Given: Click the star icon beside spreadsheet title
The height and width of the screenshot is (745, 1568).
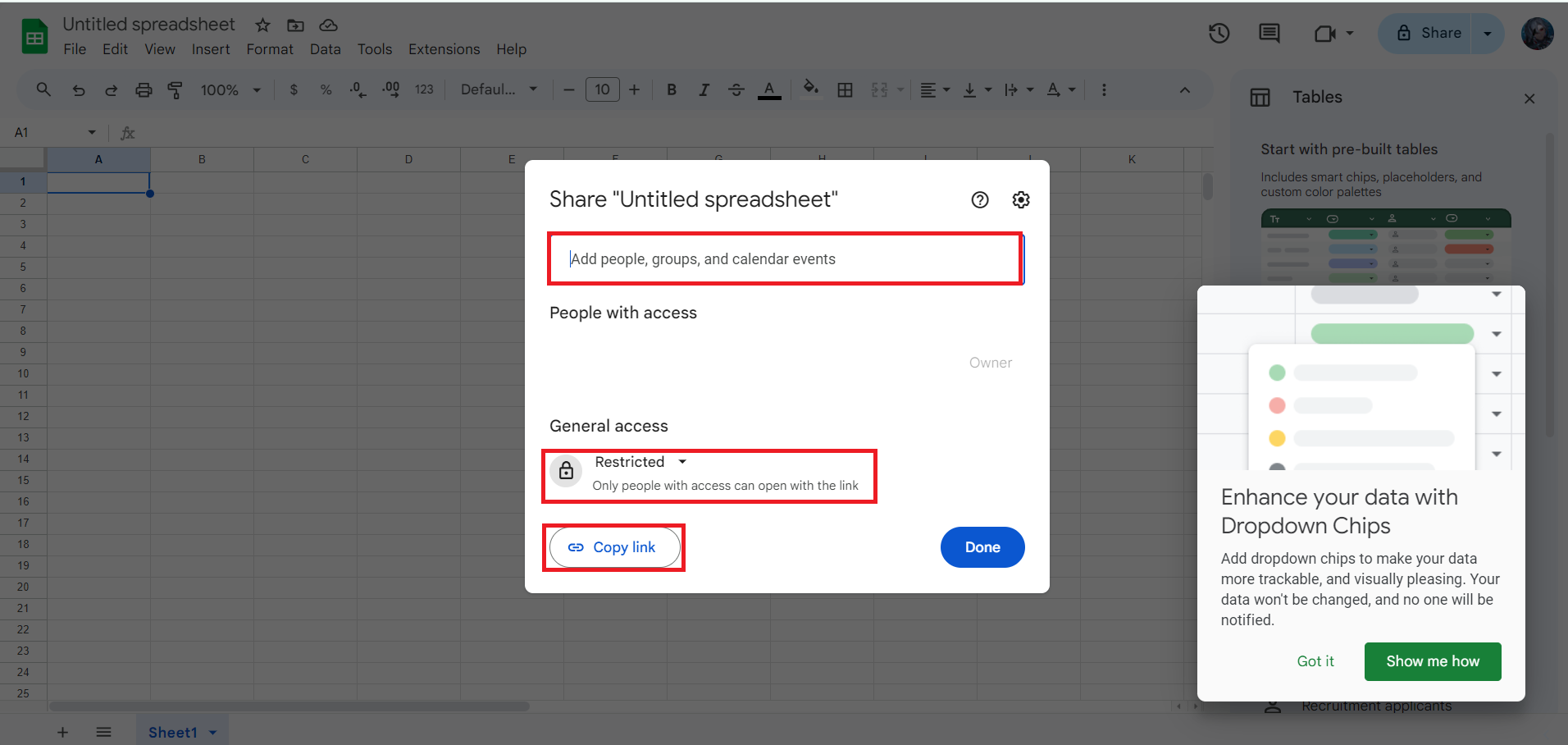Looking at the screenshot, I should [x=262, y=25].
